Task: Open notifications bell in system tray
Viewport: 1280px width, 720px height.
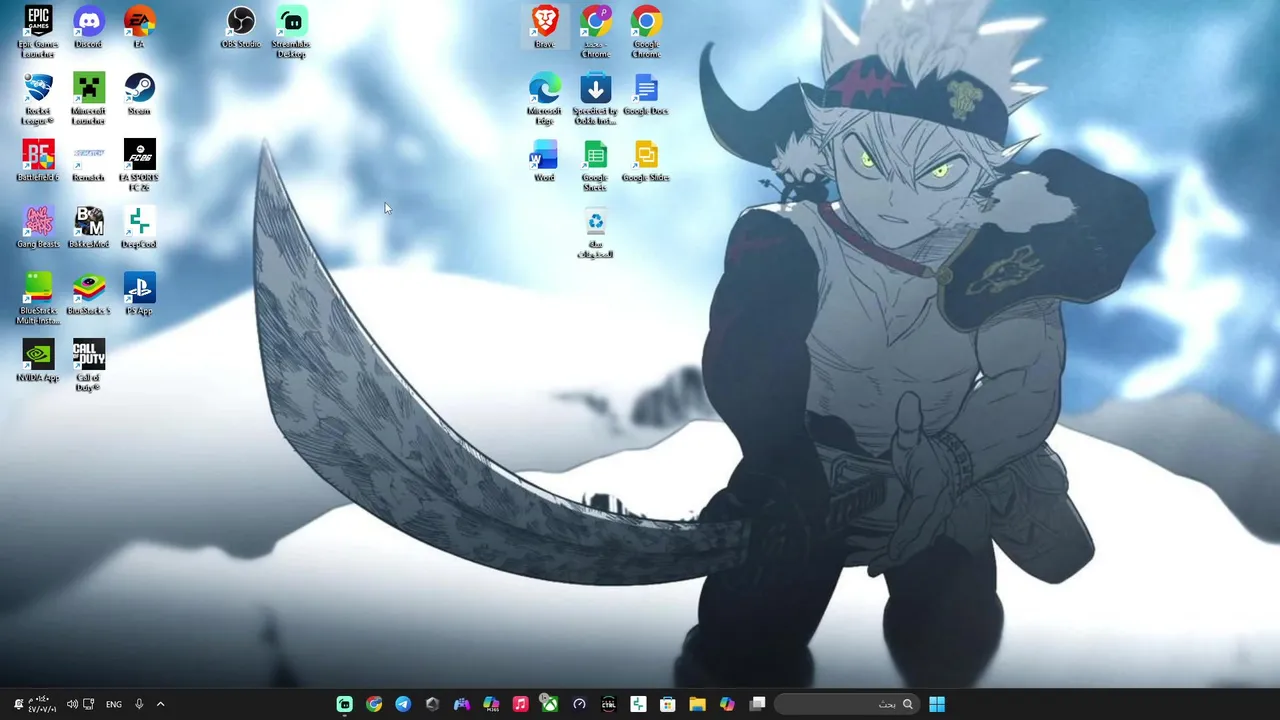Action: (x=18, y=704)
